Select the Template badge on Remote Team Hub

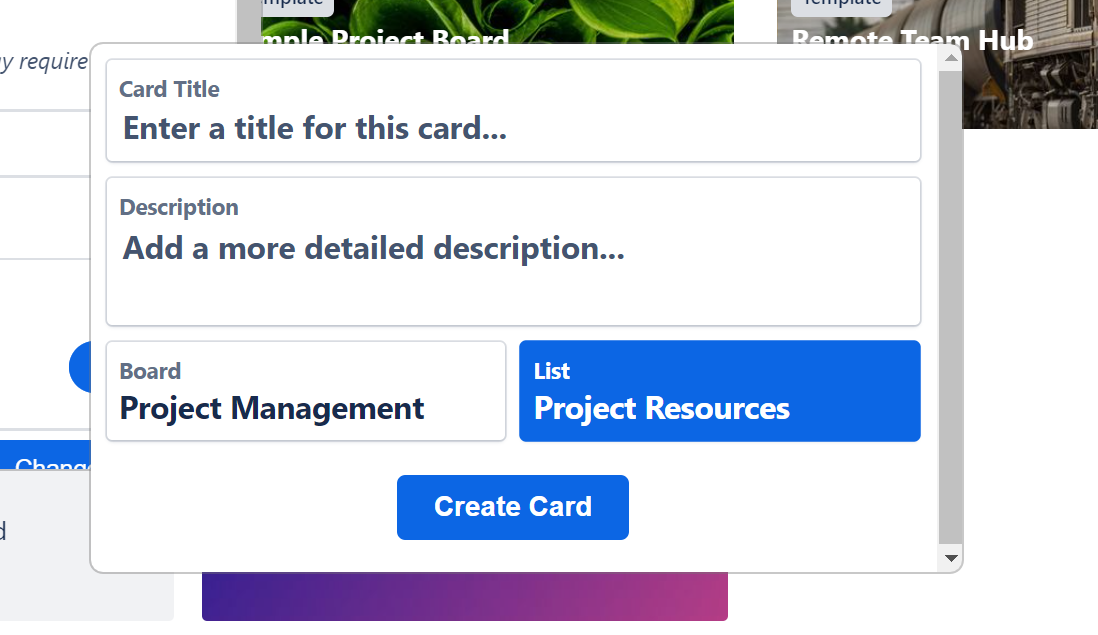tap(841, 5)
